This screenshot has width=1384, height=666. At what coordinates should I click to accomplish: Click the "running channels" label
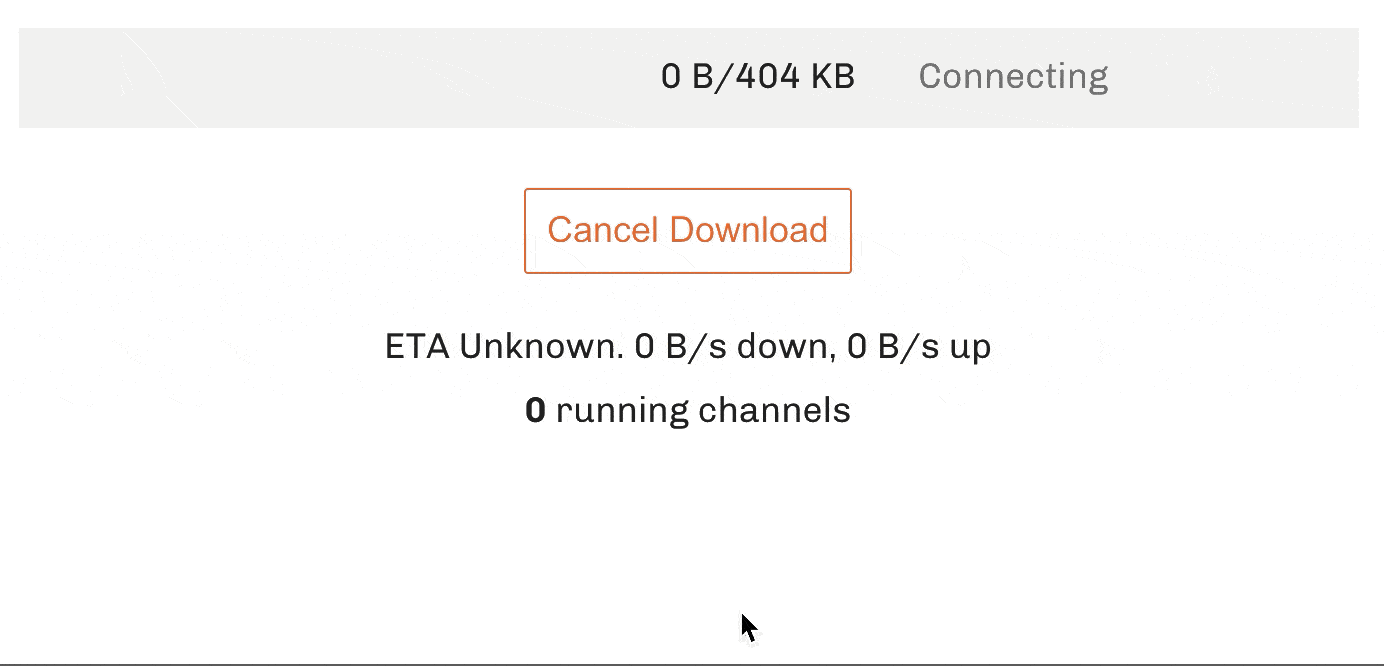pos(703,410)
